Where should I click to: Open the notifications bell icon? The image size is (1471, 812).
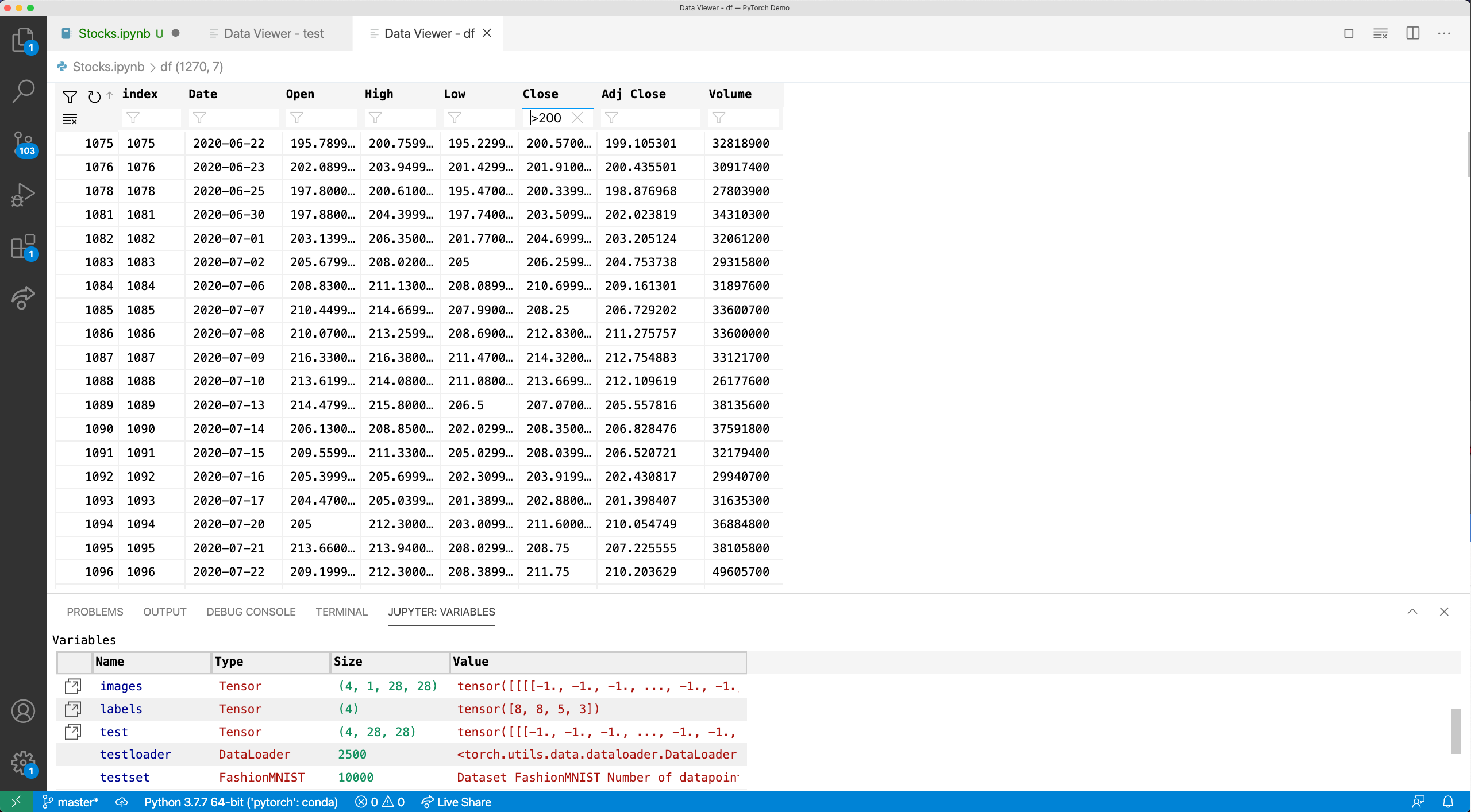coord(1448,802)
